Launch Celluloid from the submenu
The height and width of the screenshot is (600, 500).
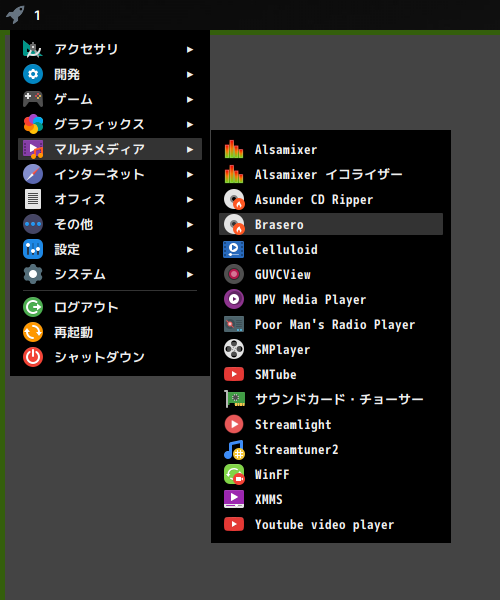pos(331,249)
